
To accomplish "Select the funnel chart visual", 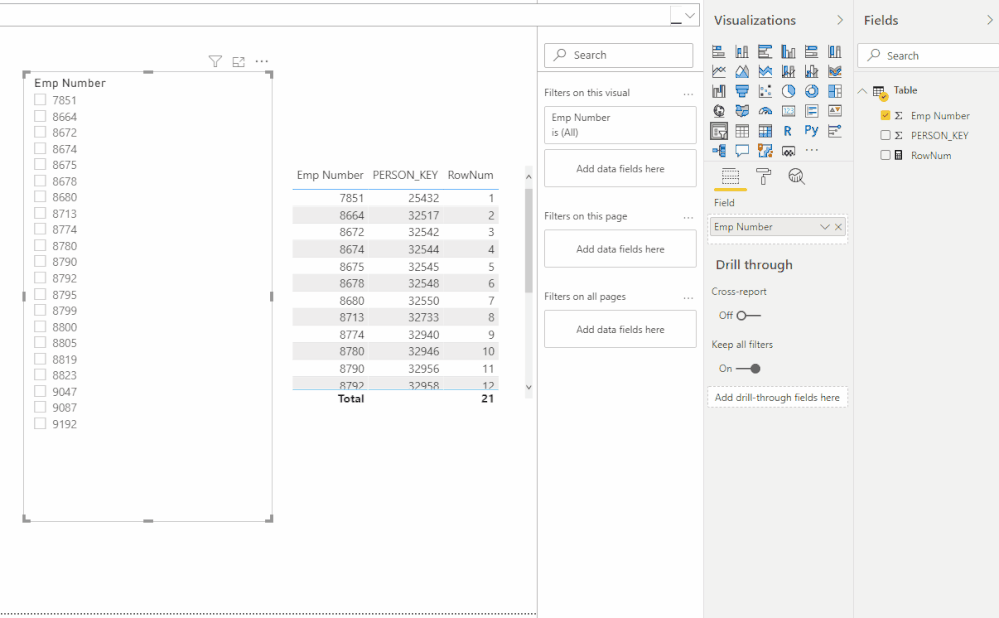I will click(x=742, y=91).
